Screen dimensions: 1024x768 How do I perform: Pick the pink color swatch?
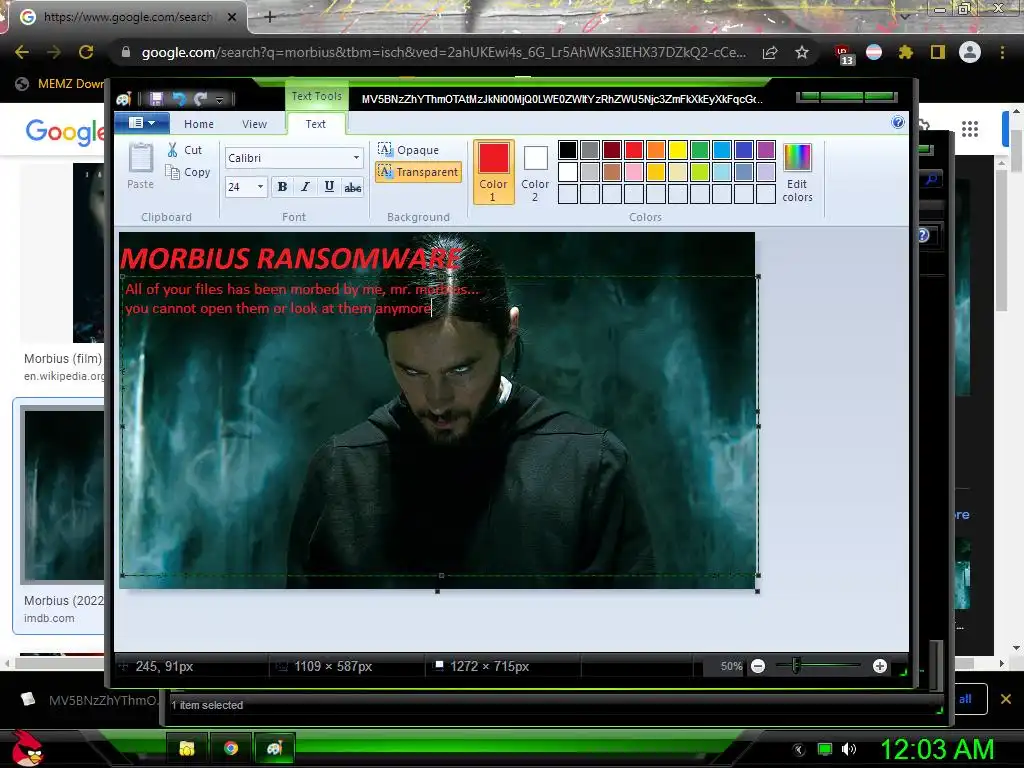coord(634,172)
